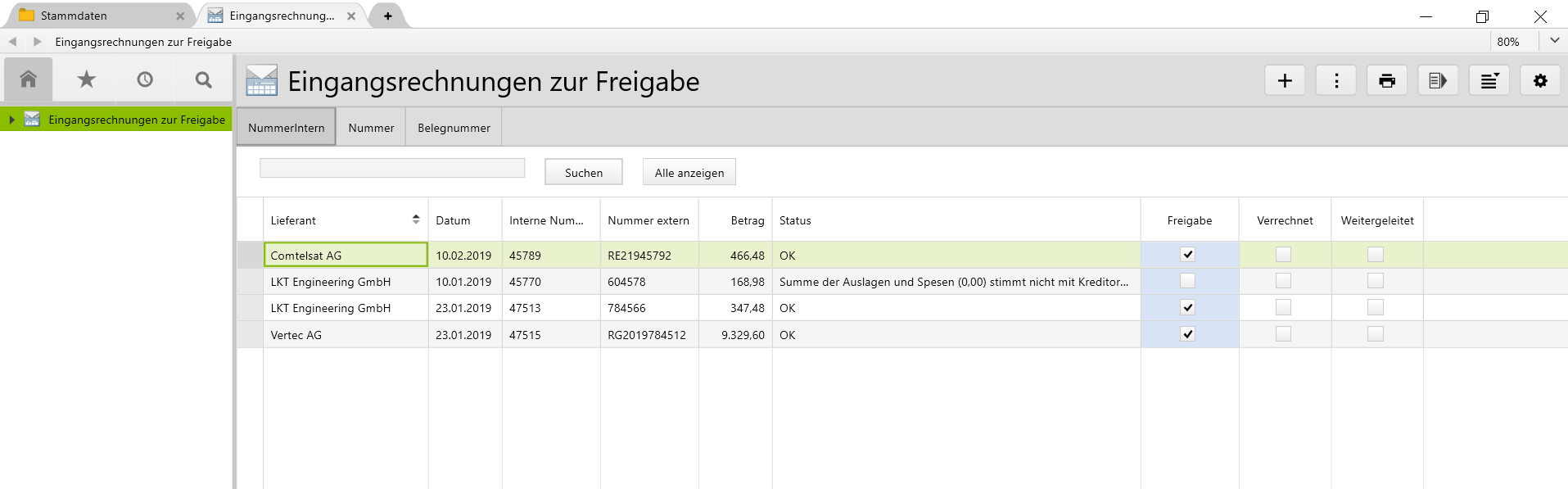Click the Verrechnet column header
This screenshot has height=489, width=1568.
click(1285, 220)
